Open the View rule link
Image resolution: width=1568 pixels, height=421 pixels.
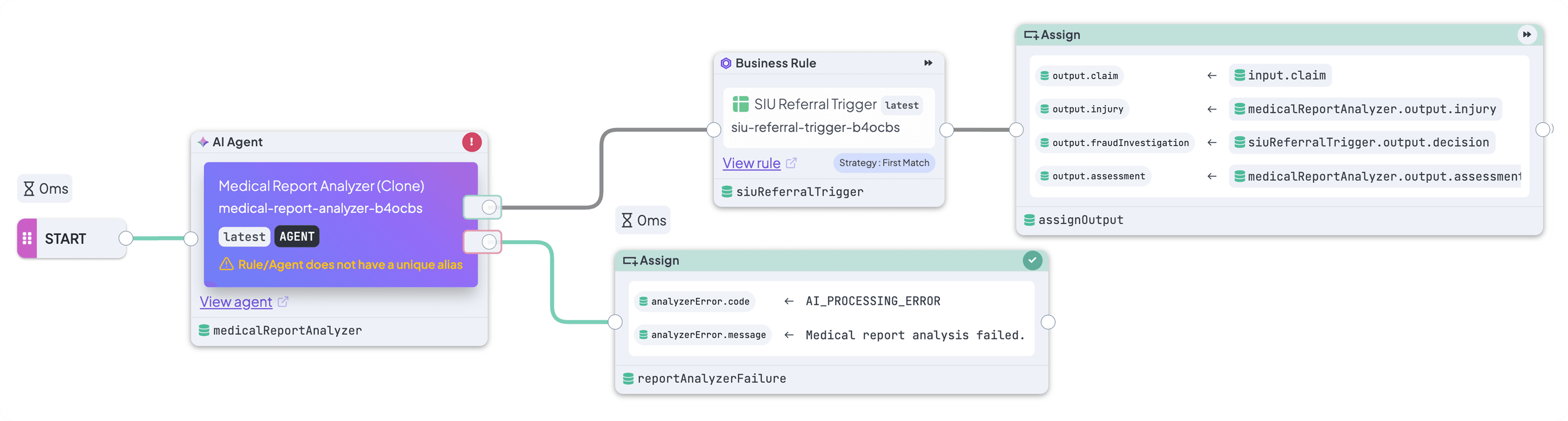[x=752, y=163]
